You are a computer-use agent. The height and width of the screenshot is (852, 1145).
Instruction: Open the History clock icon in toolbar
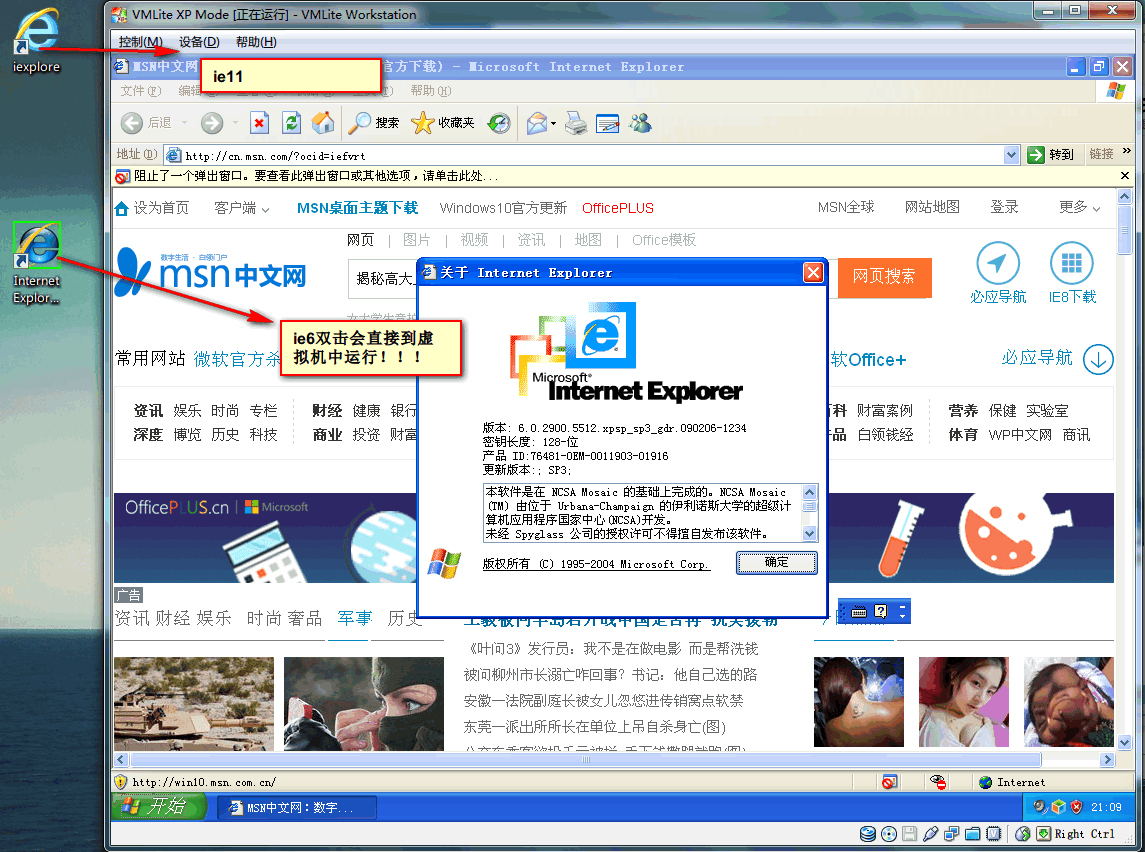[499, 123]
